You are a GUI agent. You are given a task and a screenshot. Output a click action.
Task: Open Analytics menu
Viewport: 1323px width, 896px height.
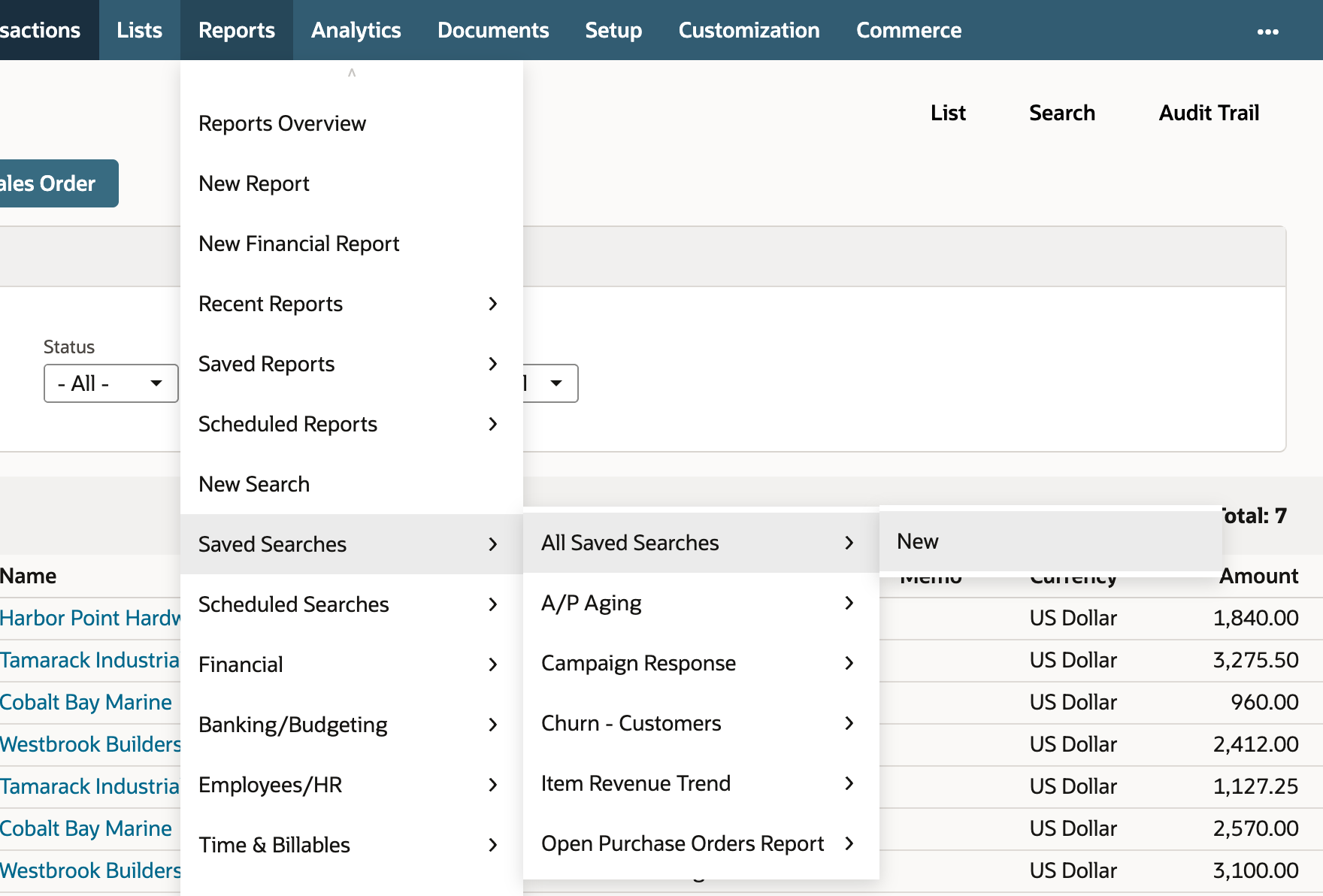pos(356,30)
